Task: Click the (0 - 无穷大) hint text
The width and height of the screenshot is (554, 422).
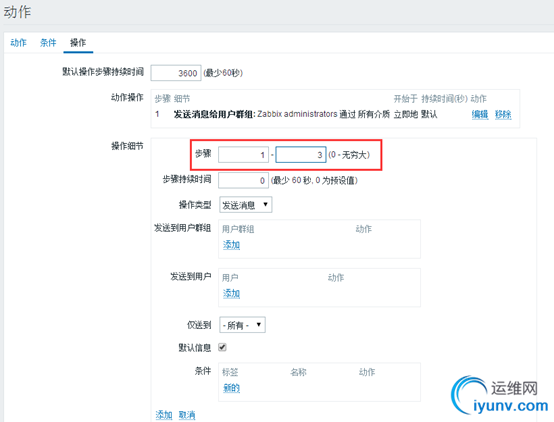Action: [x=349, y=155]
